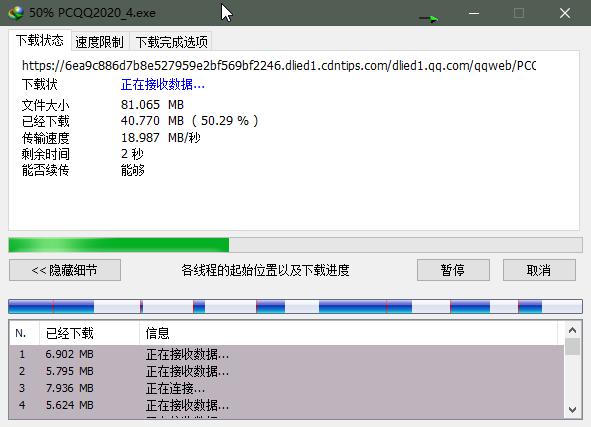Open the 速度限制 tab
Image resolution: width=591 pixels, height=427 pixels.
(x=100, y=42)
